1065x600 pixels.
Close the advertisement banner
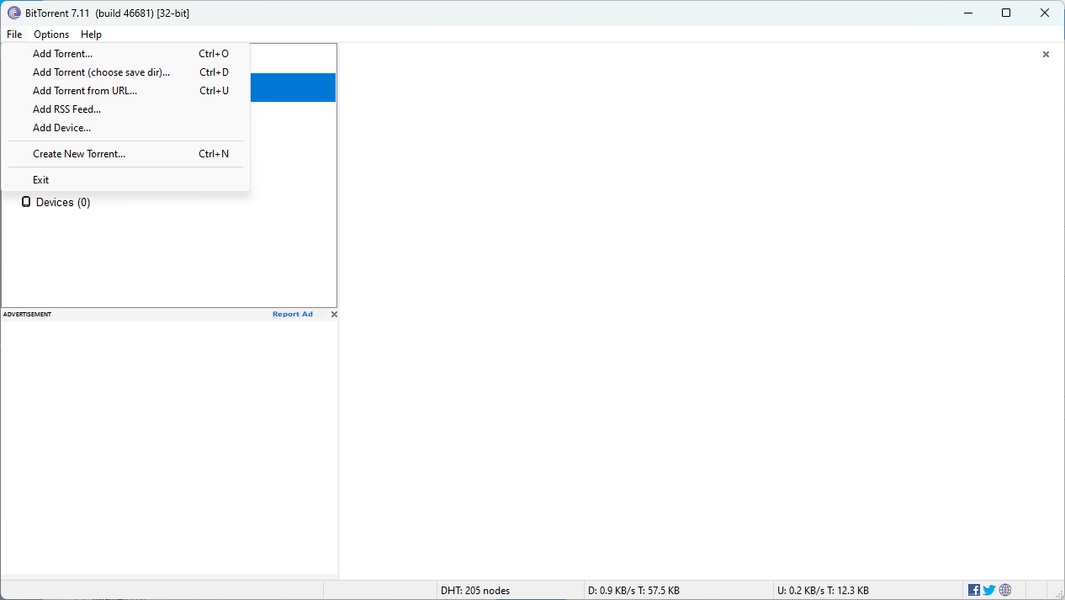coord(334,313)
